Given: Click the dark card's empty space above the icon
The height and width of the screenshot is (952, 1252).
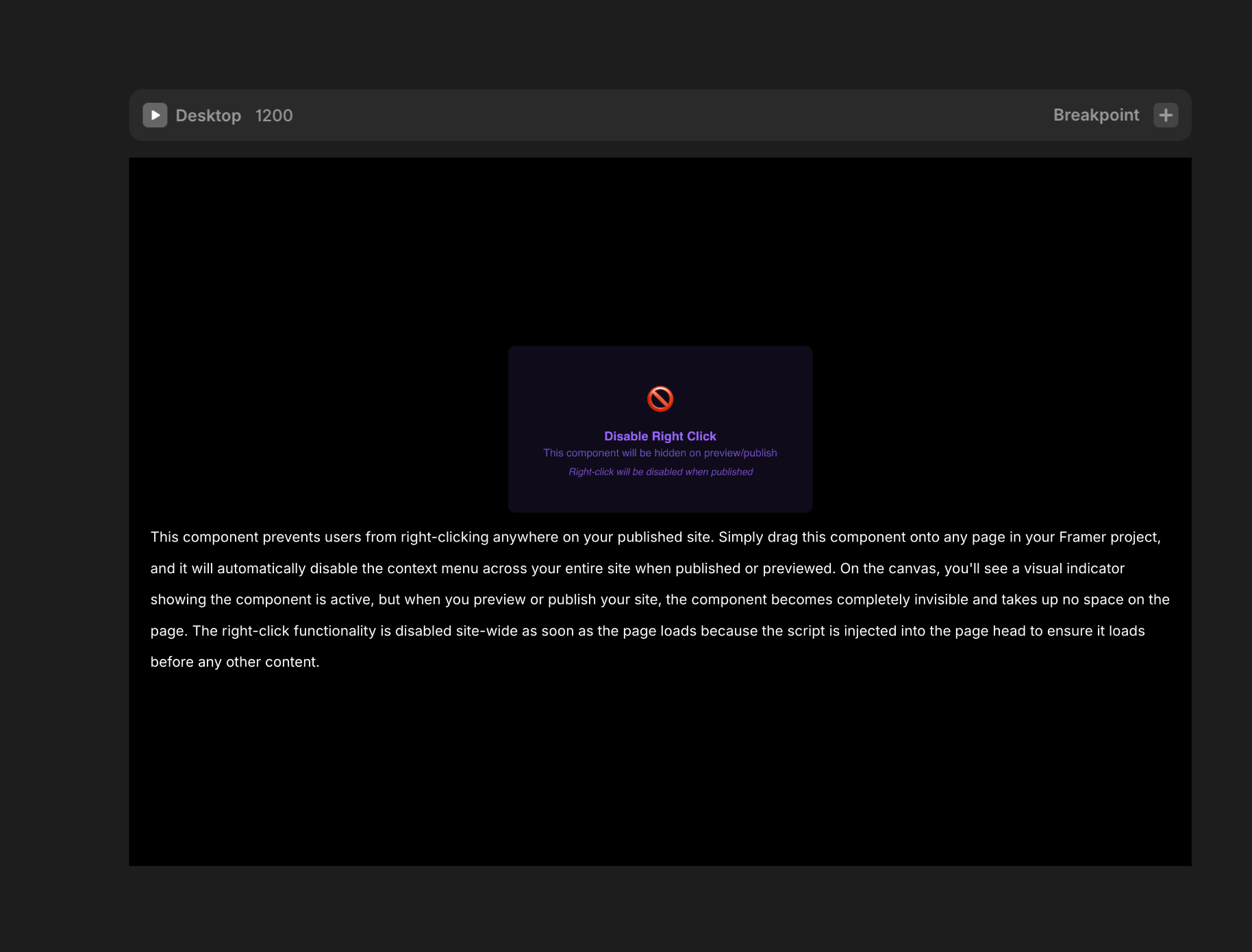Looking at the screenshot, I should click(660, 363).
